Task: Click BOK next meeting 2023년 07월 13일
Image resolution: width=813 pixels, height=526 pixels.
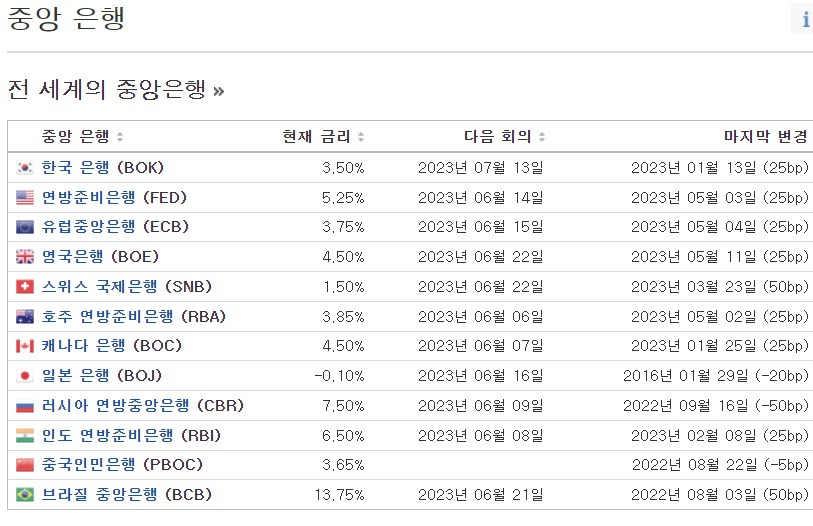Action: pyautogui.click(x=481, y=168)
